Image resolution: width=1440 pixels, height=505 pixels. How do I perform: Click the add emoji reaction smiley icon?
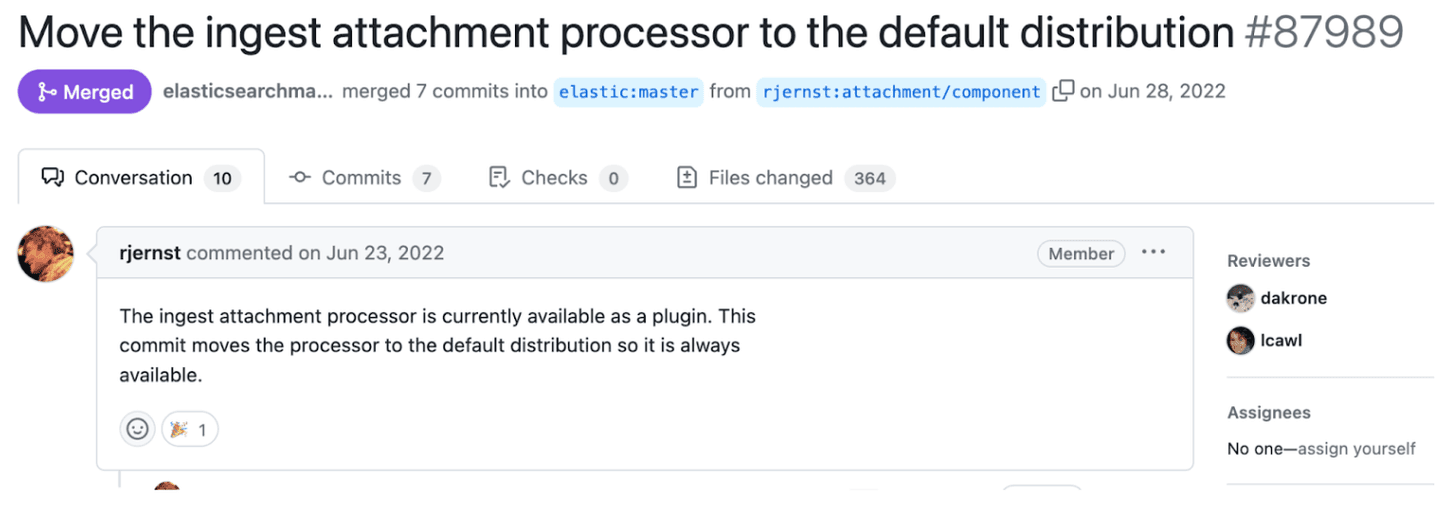138,429
